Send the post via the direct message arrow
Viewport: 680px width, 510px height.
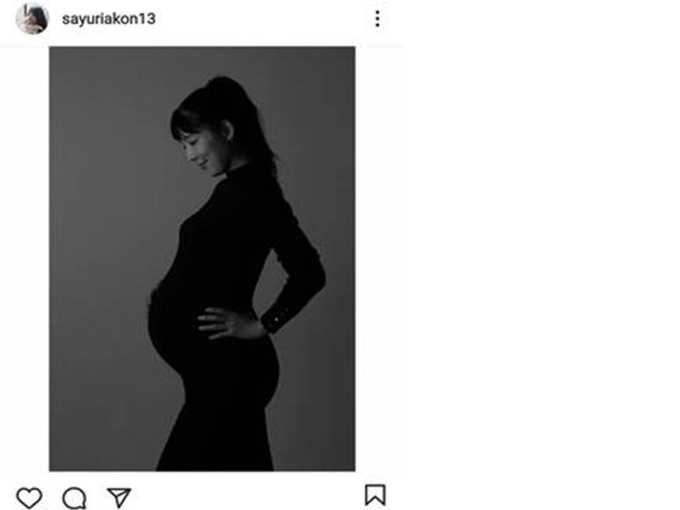point(119,497)
